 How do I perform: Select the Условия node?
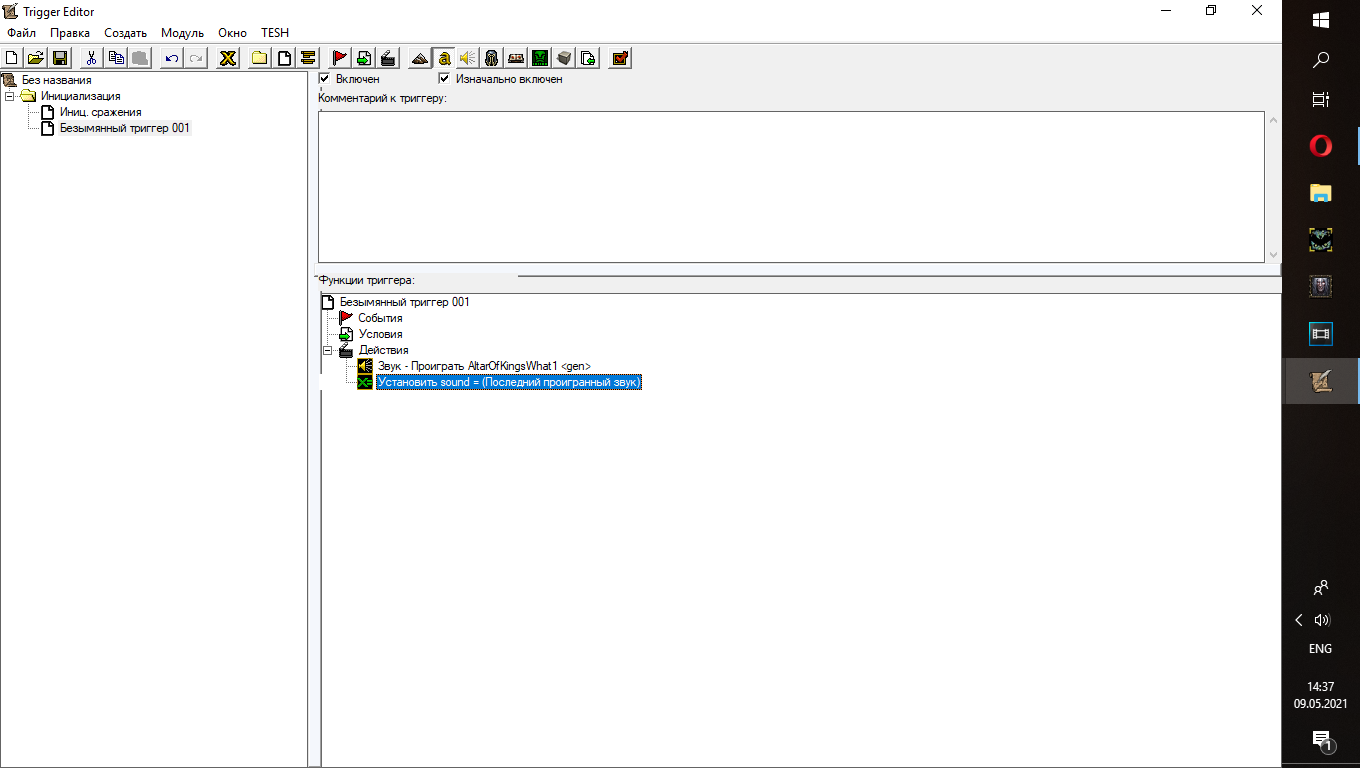click(x=380, y=334)
